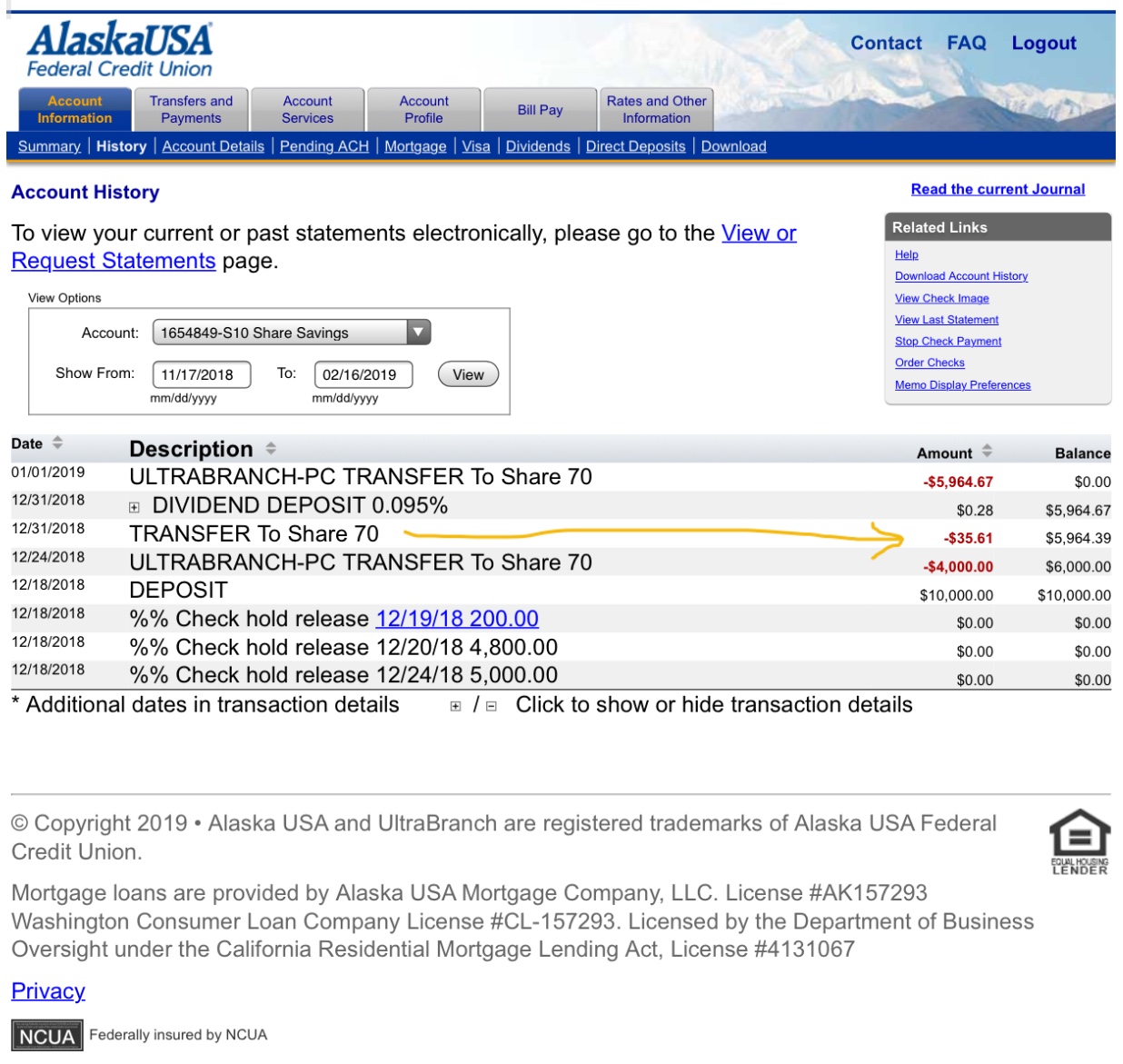Click the Help related link
1123x1064 pixels.
tap(907, 254)
